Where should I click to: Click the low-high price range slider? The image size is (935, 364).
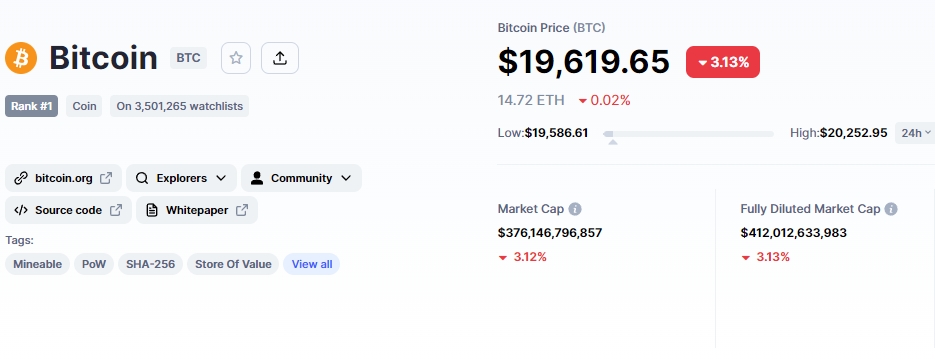(x=689, y=134)
